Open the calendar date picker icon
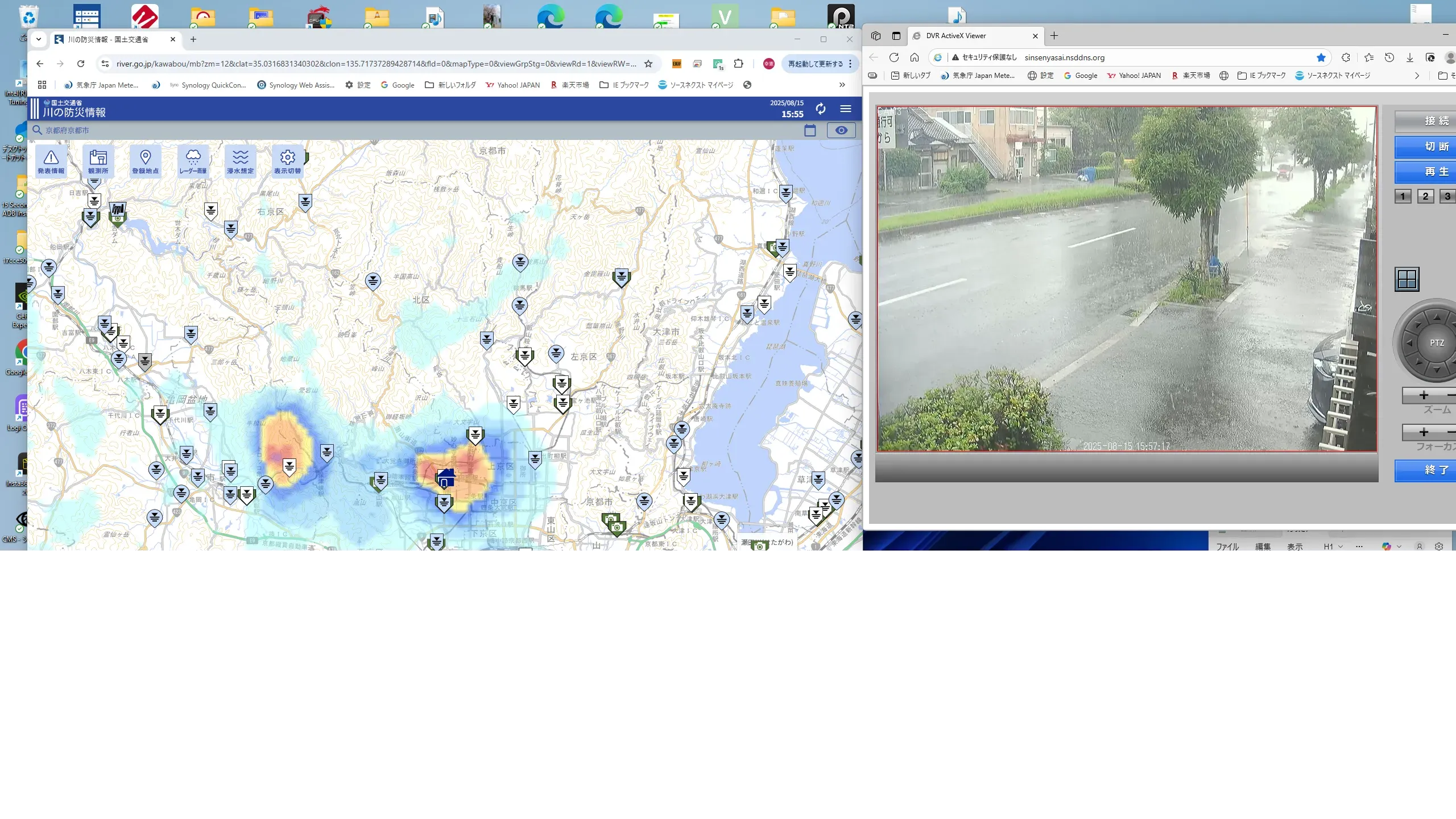This screenshot has height=819, width=1456. coord(810,130)
